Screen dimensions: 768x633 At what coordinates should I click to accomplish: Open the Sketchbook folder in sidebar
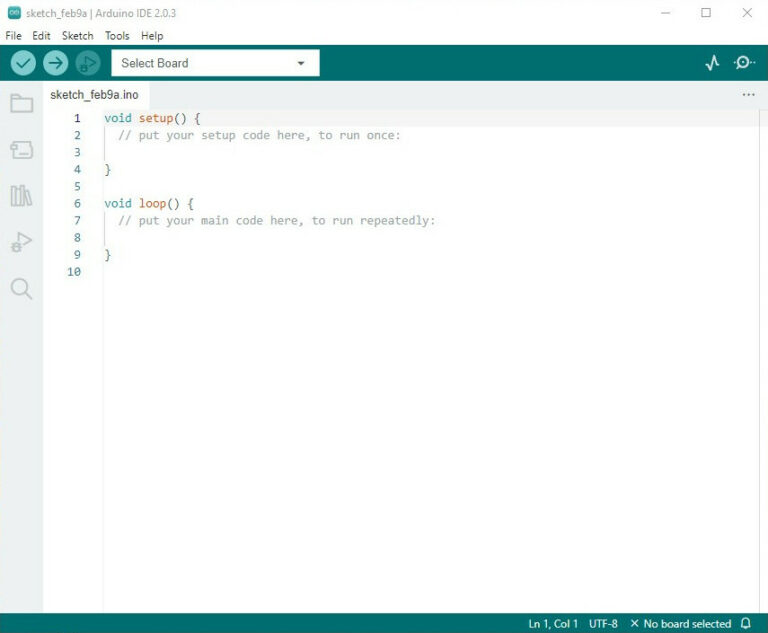[21, 103]
